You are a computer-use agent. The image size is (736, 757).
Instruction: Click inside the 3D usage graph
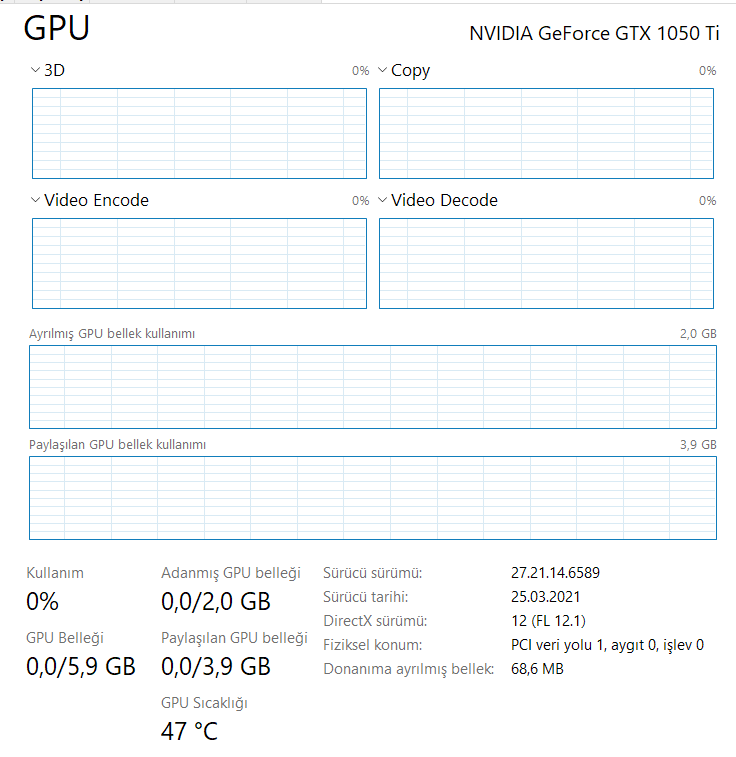click(x=200, y=133)
